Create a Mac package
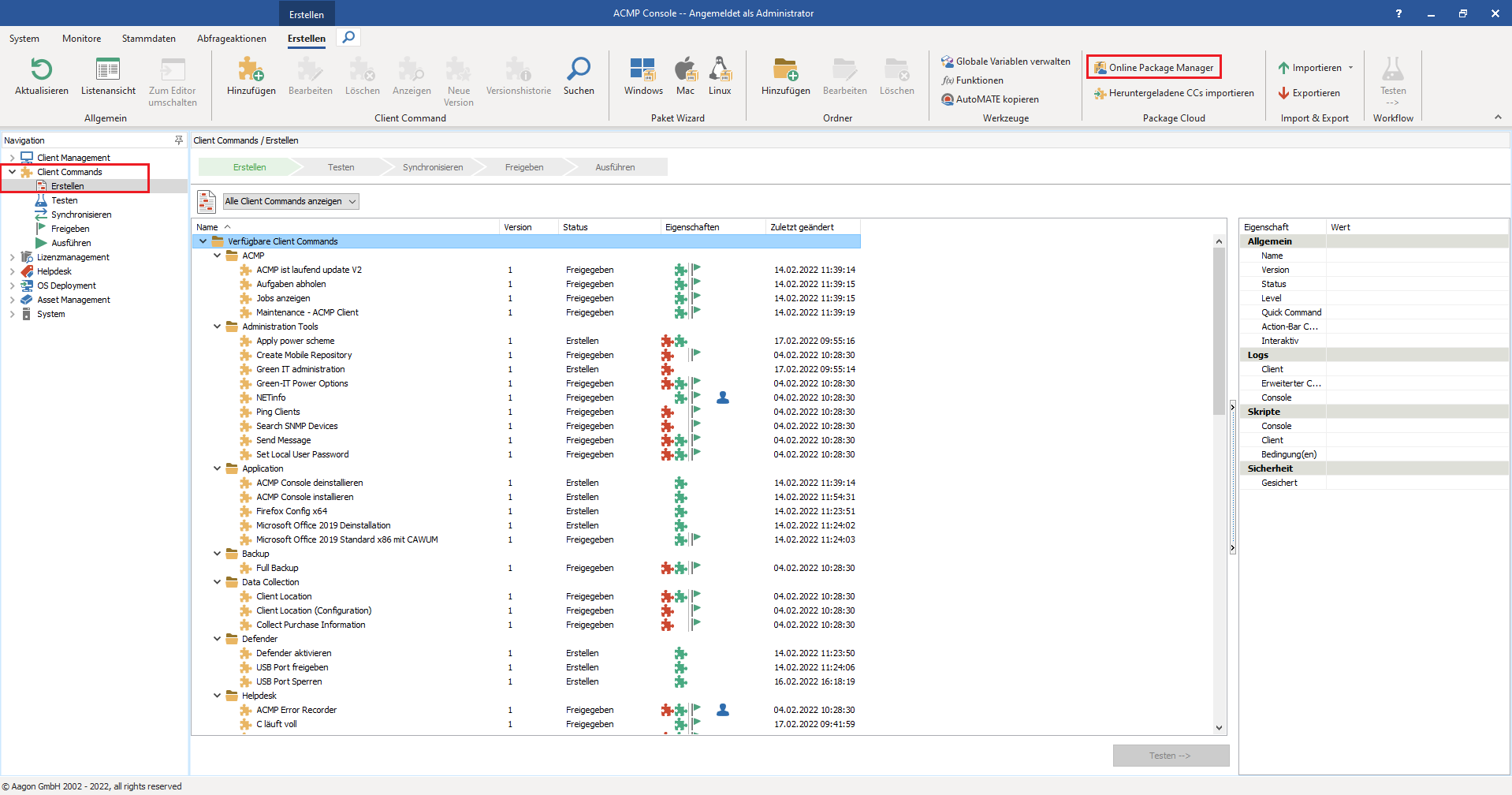This screenshot has width=1512, height=795. click(685, 75)
